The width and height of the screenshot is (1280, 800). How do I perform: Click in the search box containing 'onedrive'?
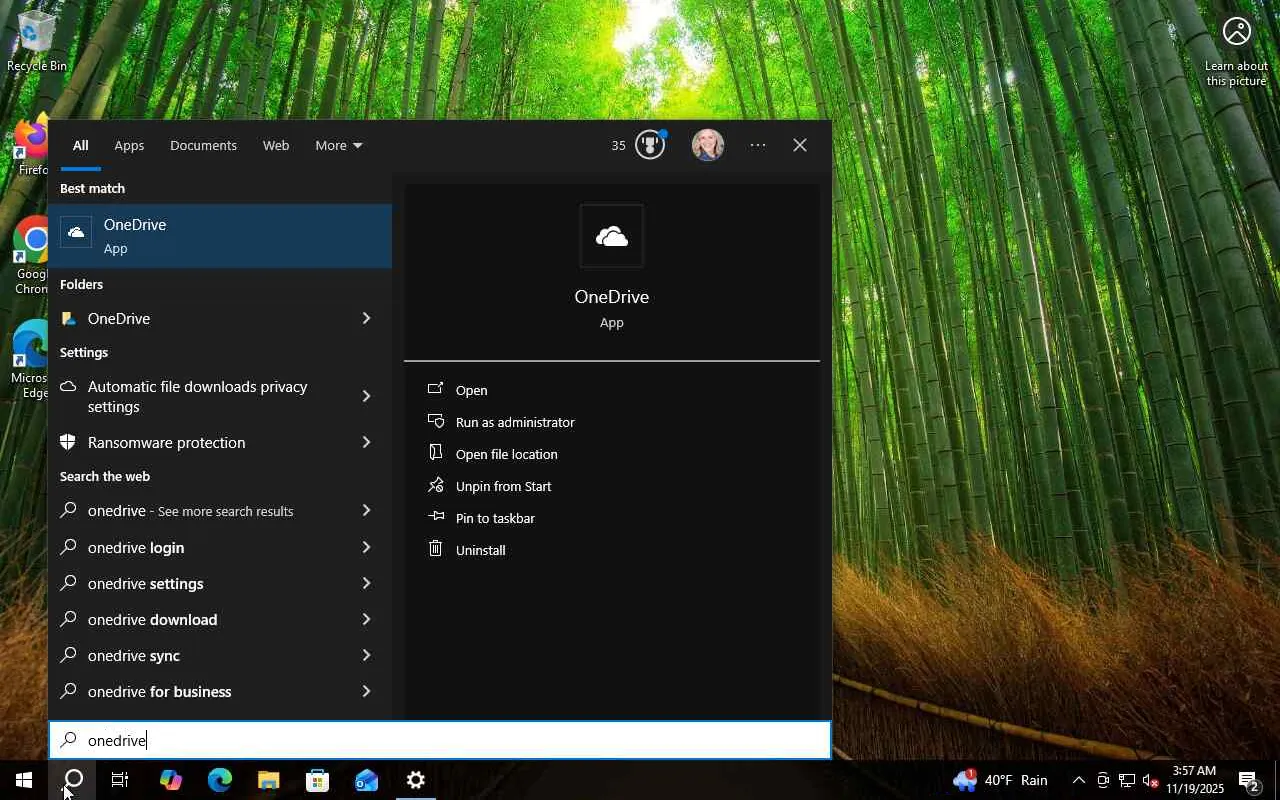(x=440, y=740)
